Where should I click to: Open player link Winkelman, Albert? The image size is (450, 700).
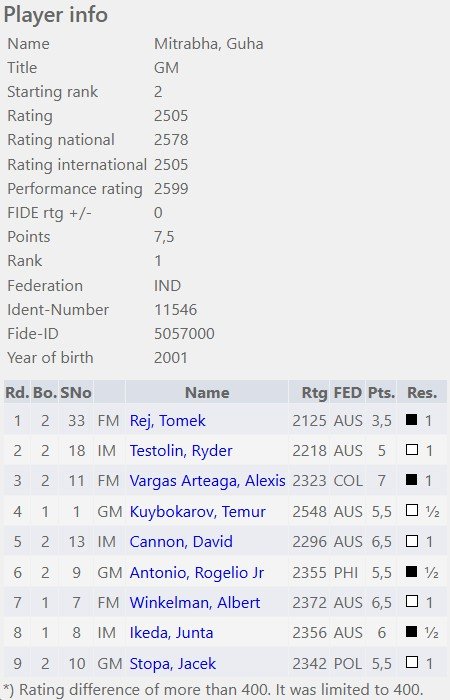click(x=195, y=603)
